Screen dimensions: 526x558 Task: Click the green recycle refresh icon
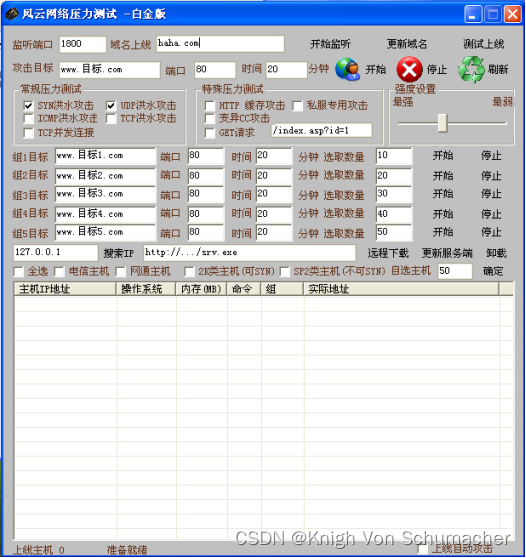[x=471, y=69]
